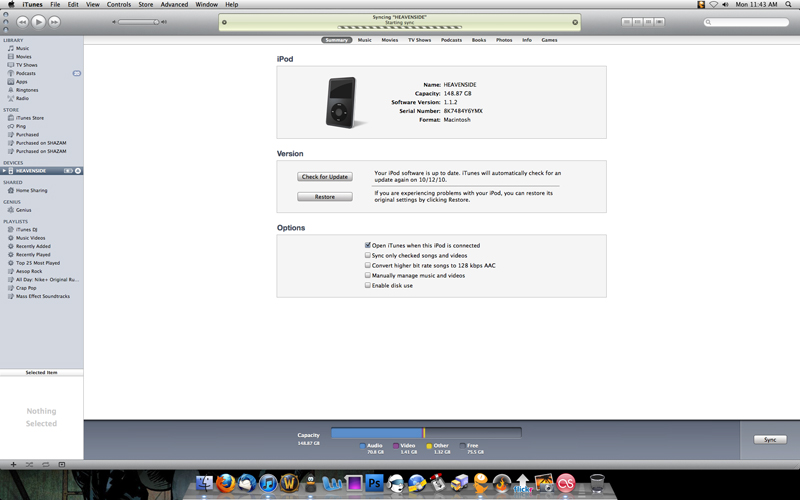
Task: Click the Check for Update button
Action: [x=325, y=177]
